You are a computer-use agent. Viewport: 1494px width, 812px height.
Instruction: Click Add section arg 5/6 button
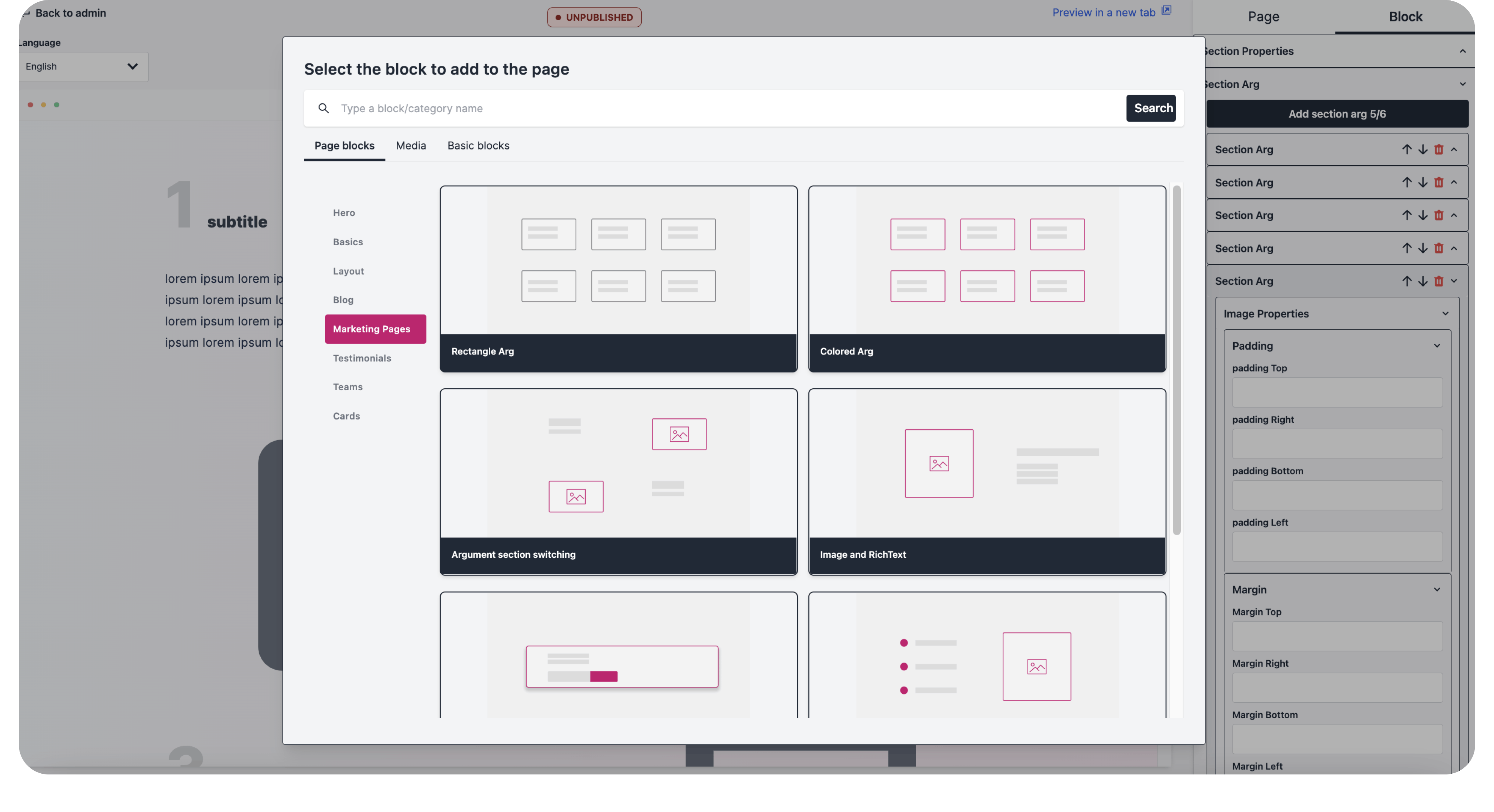point(1337,114)
